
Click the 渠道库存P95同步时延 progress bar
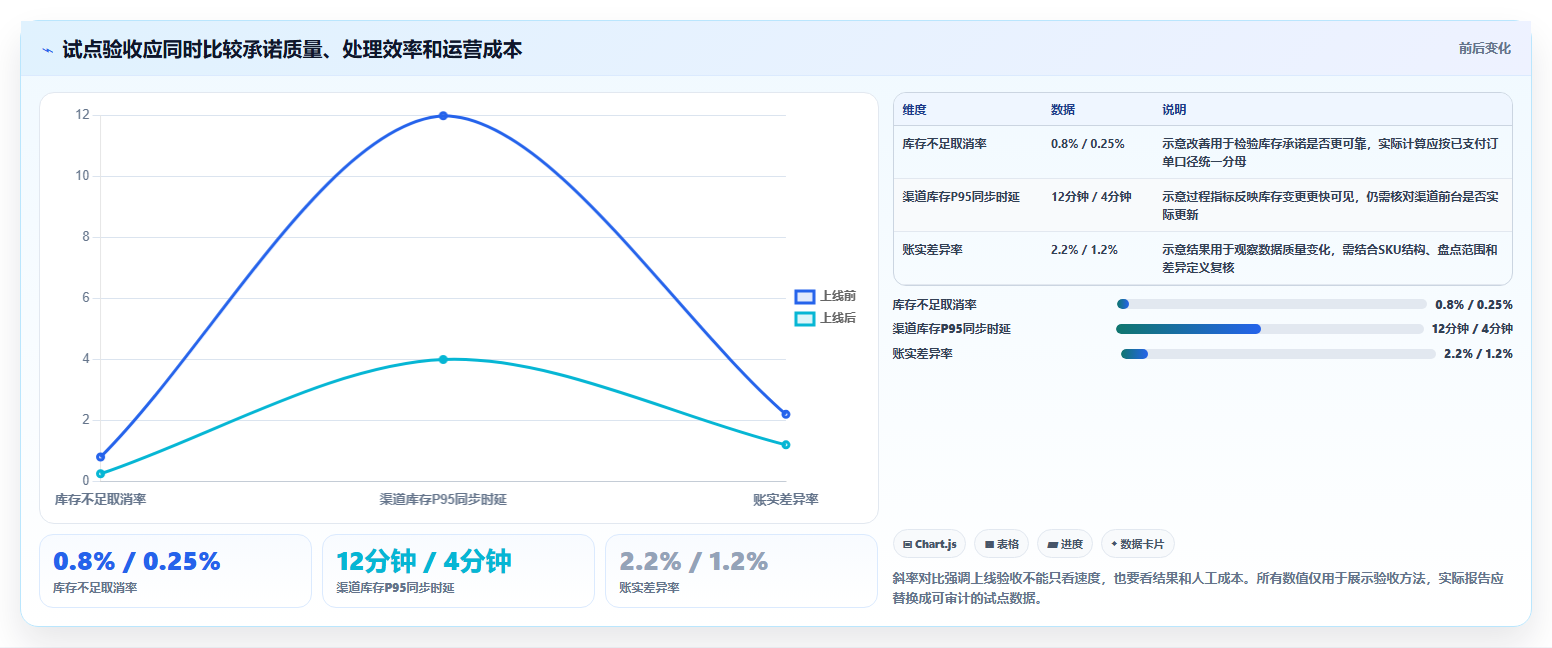point(1269,328)
